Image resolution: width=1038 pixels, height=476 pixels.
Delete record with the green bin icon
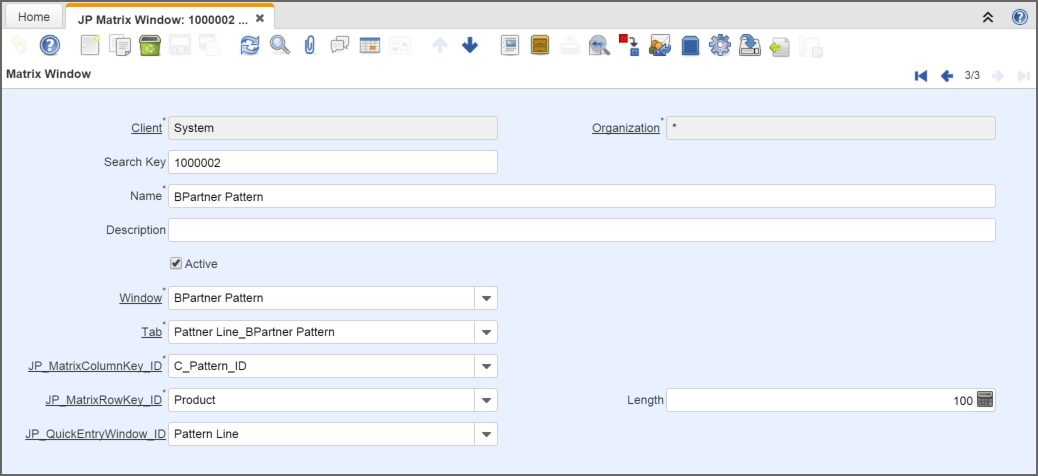[150, 46]
